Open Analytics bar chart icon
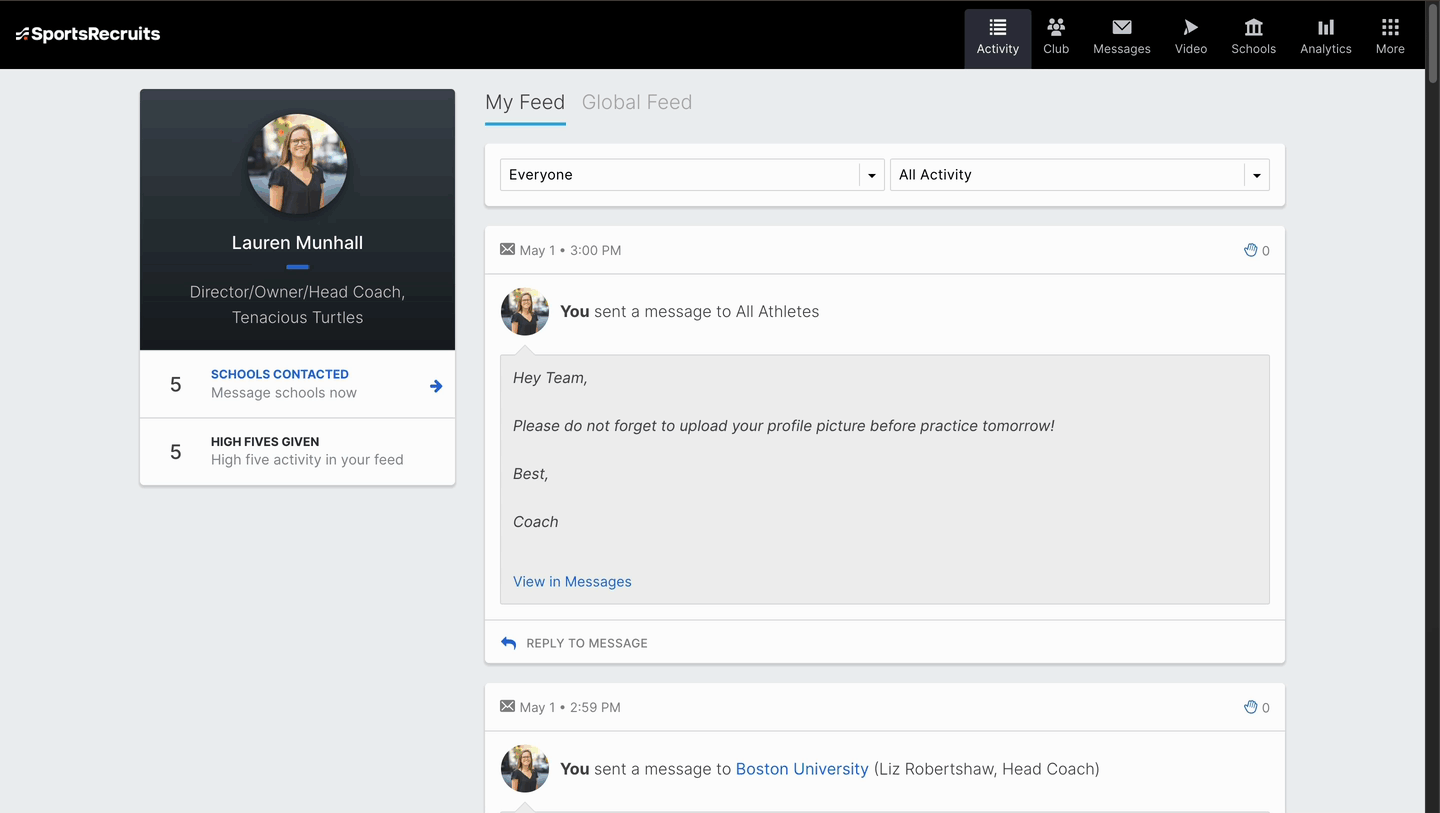Image resolution: width=1440 pixels, height=813 pixels. 1326,27
